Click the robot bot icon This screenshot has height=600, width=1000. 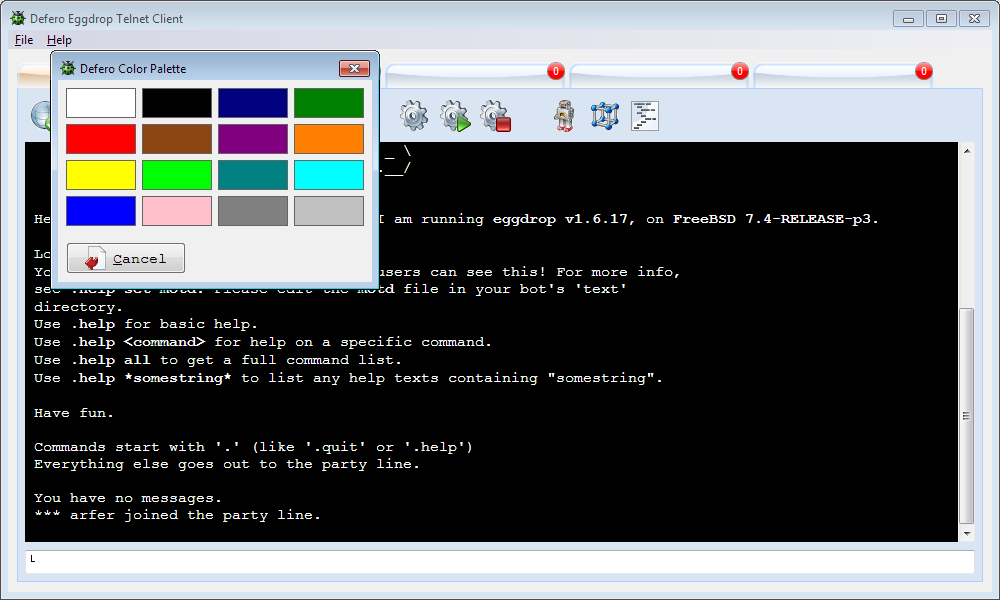(x=564, y=116)
